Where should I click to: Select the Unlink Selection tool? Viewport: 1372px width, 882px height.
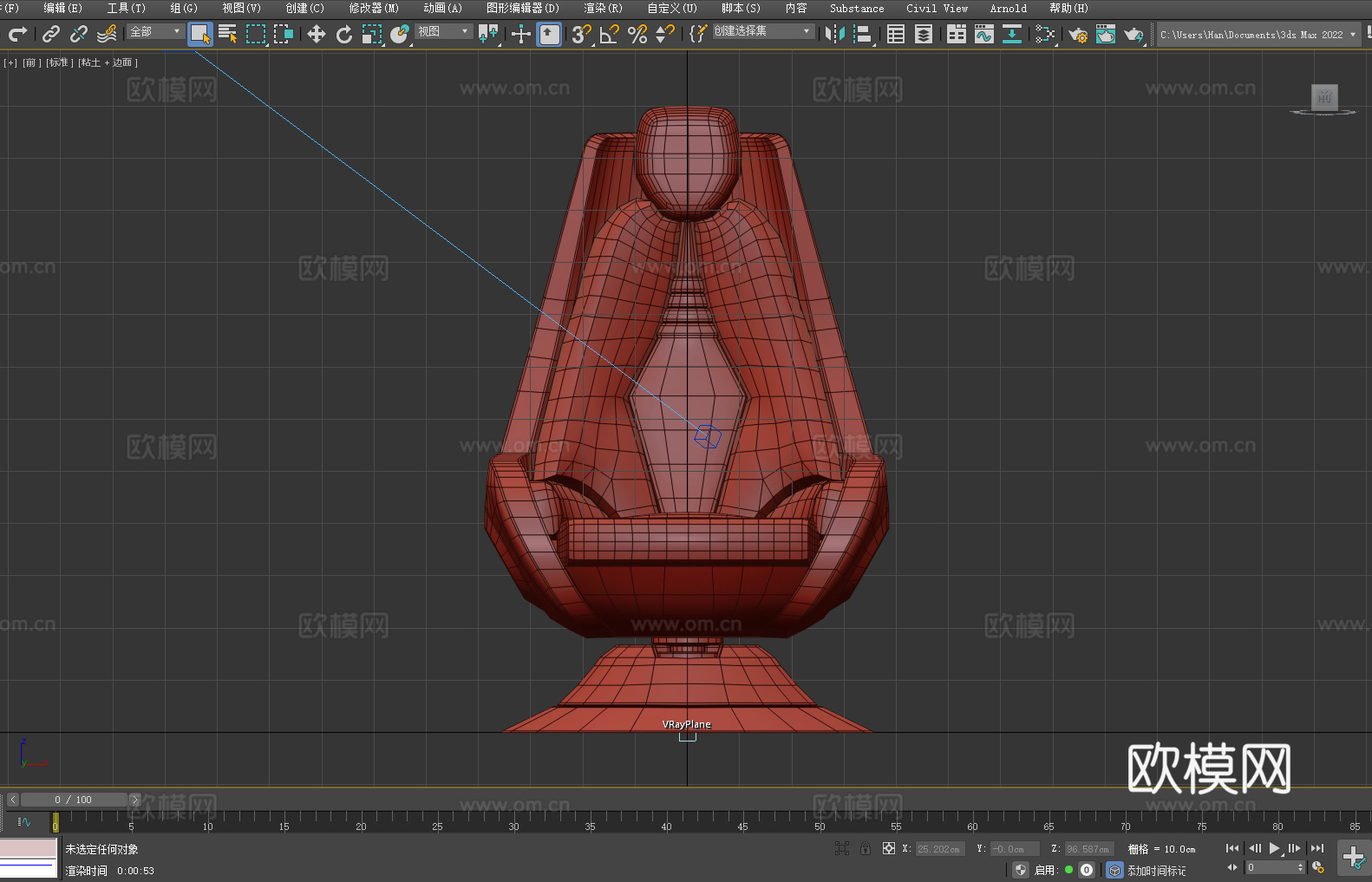pyautogui.click(x=79, y=34)
